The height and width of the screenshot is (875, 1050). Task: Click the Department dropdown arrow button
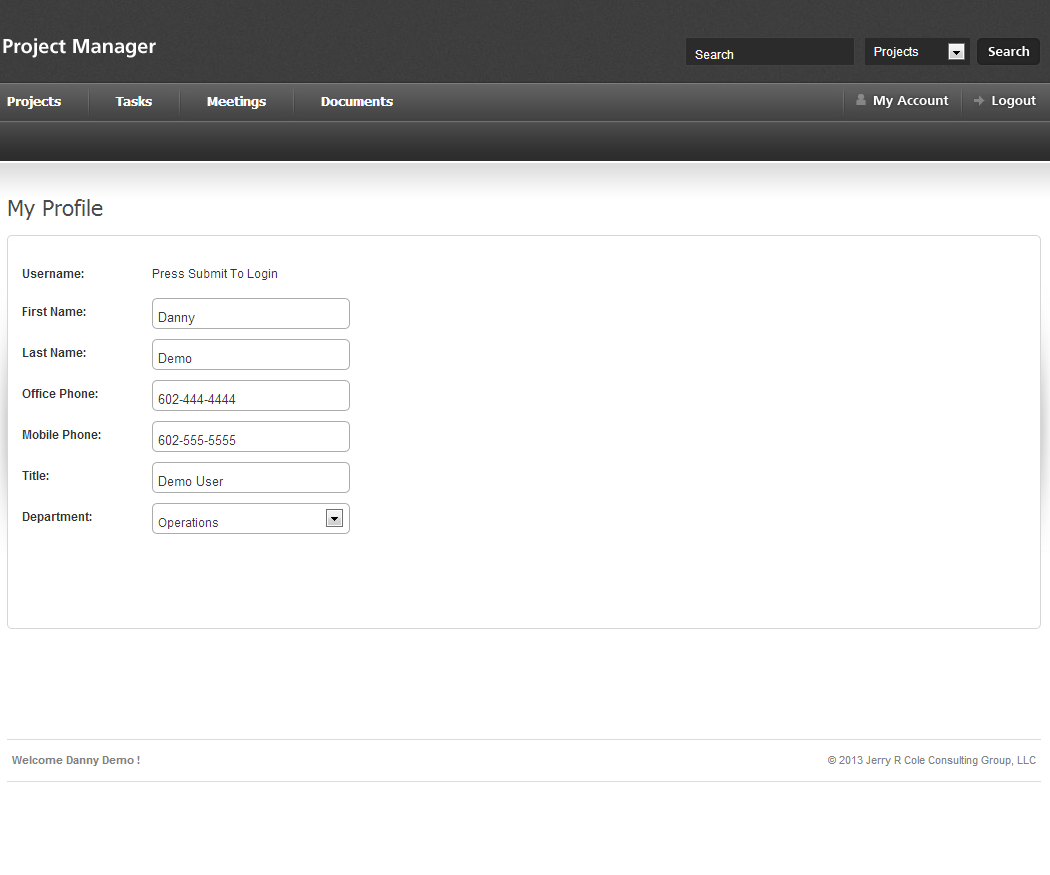(x=335, y=518)
